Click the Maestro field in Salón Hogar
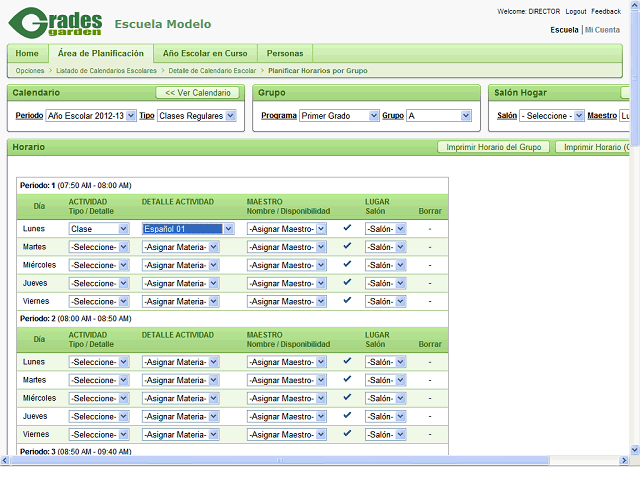This screenshot has height=480, width=640. click(624, 116)
